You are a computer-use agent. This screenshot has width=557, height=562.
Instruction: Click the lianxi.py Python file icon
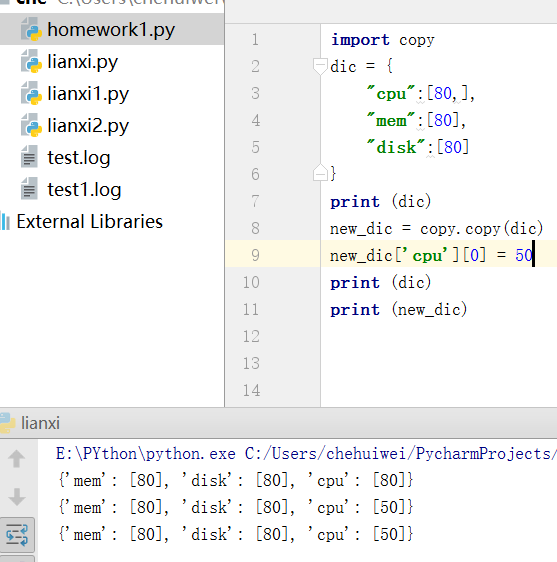point(31,61)
